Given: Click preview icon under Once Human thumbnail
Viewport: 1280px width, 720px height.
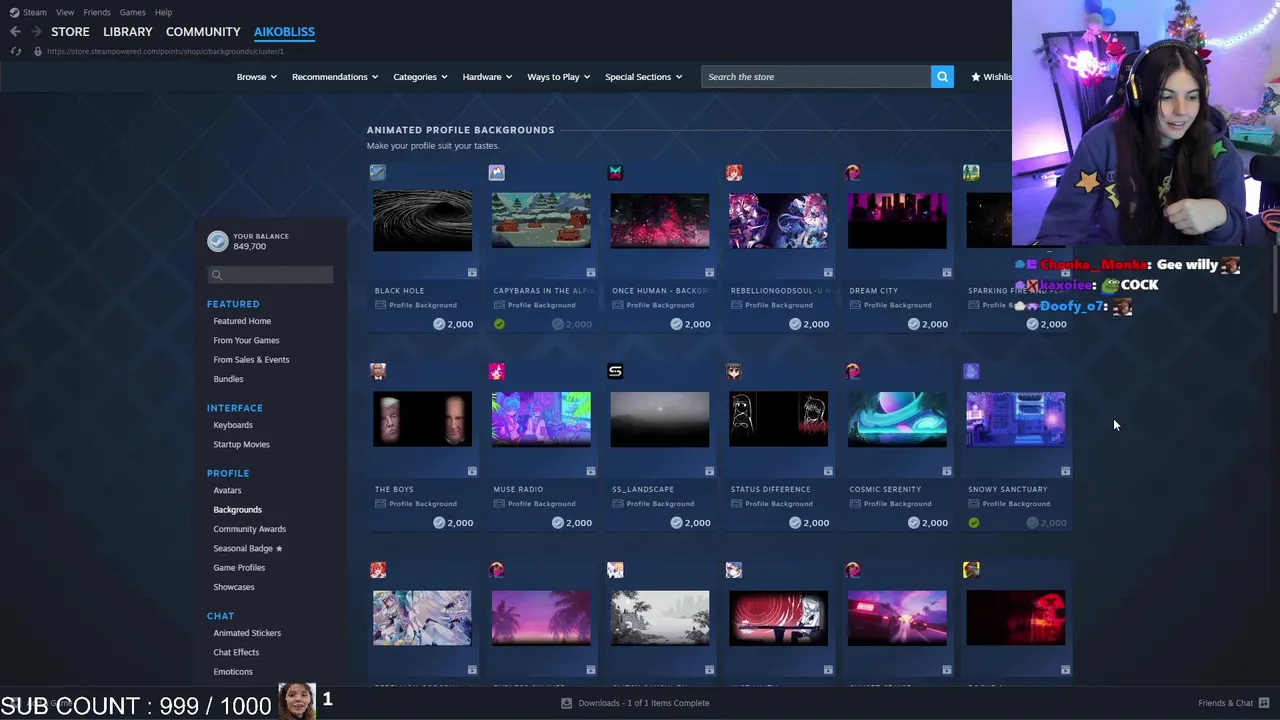Looking at the screenshot, I should [709, 272].
